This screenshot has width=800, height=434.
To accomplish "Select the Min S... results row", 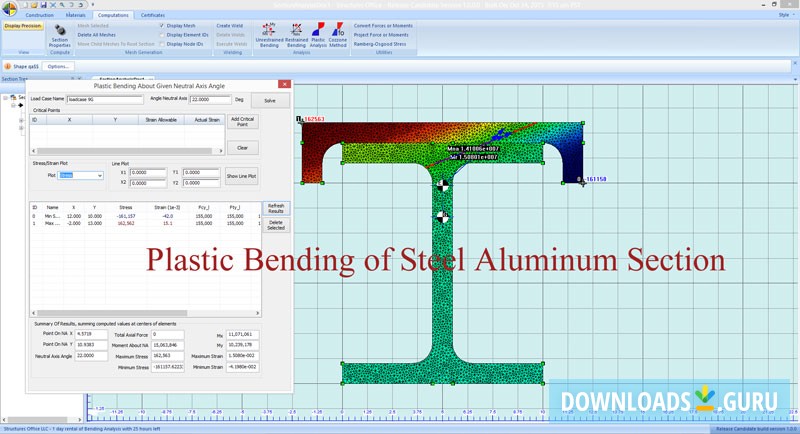I will click(x=146, y=216).
